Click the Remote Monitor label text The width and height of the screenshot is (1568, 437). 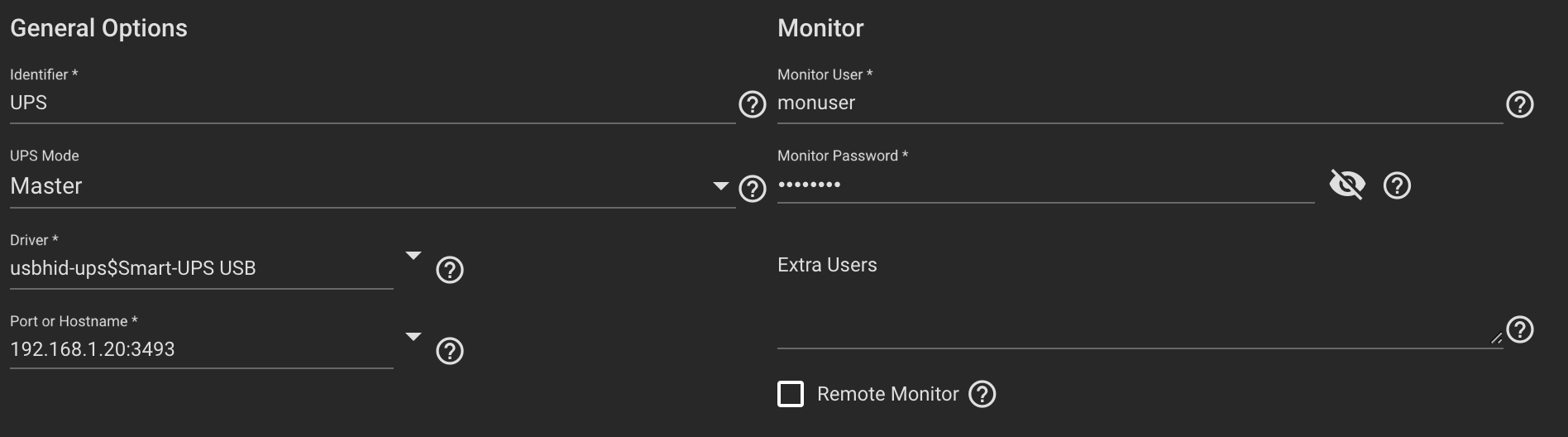coord(887,394)
